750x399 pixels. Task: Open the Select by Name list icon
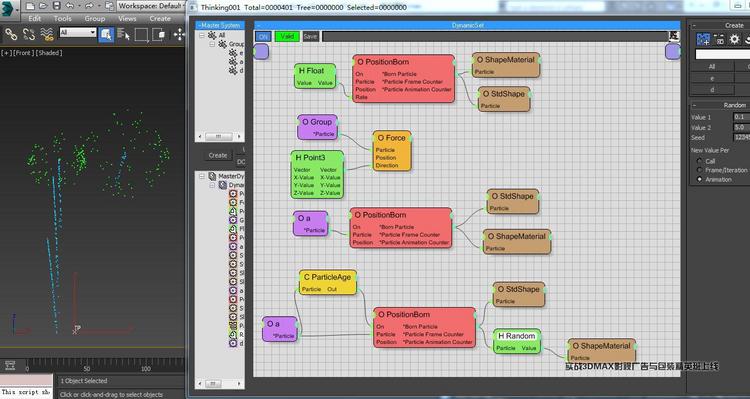(x=123, y=34)
